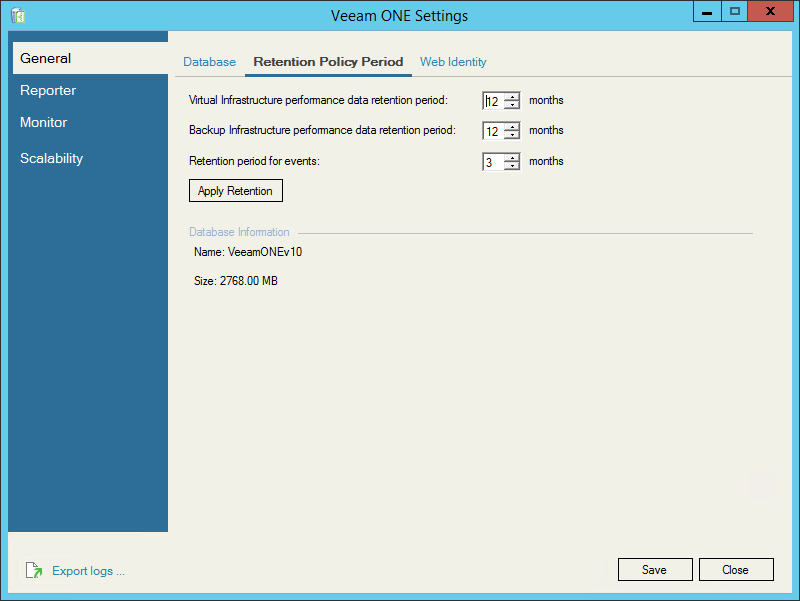Maximize the Veeam ONE Settings window
This screenshot has width=800, height=601.
[x=735, y=11]
